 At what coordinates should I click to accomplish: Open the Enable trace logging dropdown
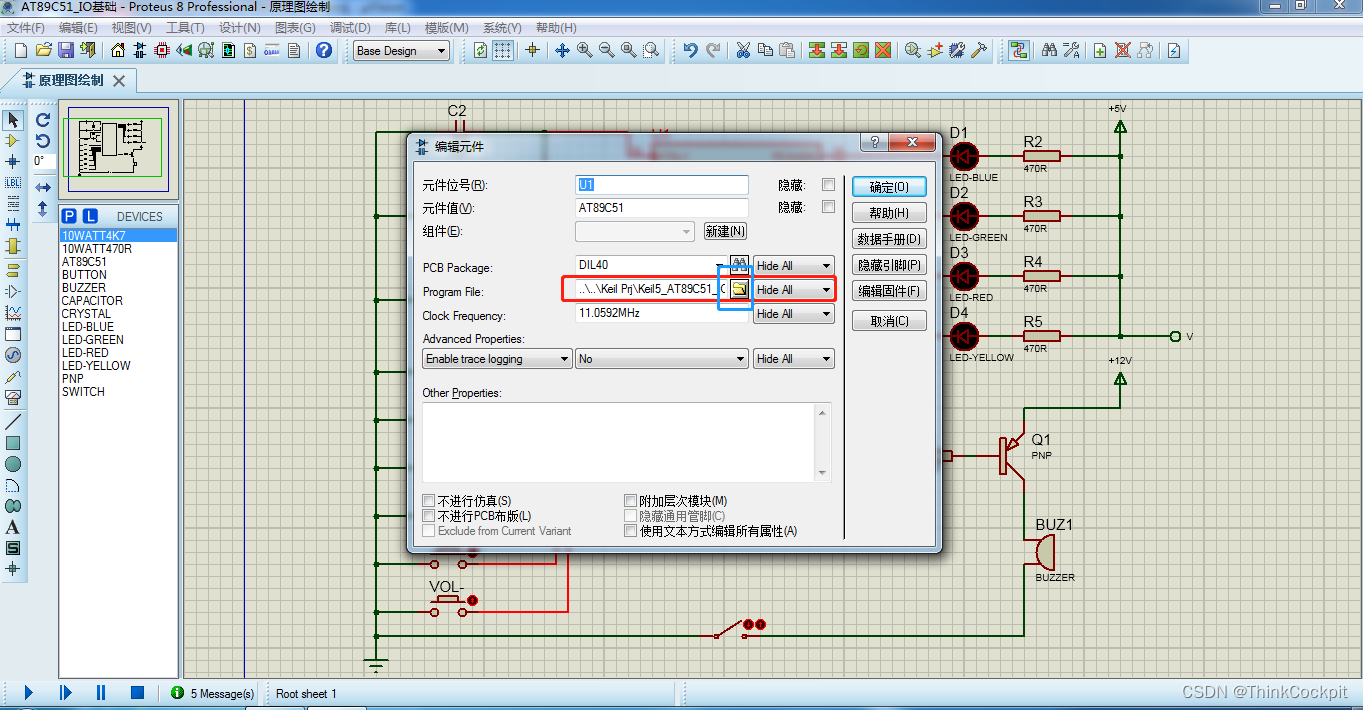pyautogui.click(x=497, y=359)
